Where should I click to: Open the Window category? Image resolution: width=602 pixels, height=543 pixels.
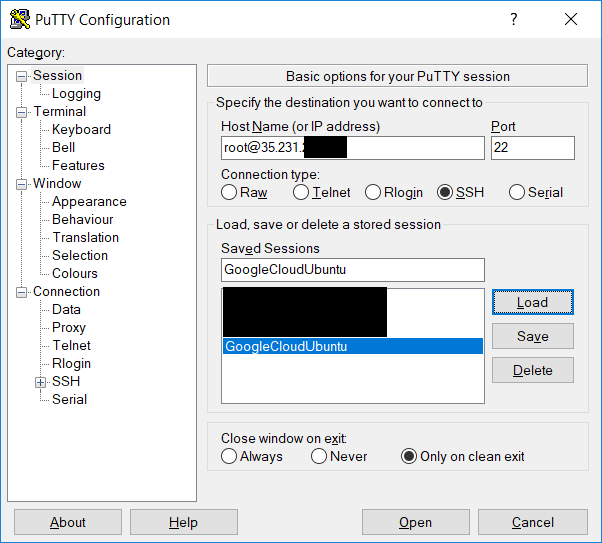[x=57, y=184]
